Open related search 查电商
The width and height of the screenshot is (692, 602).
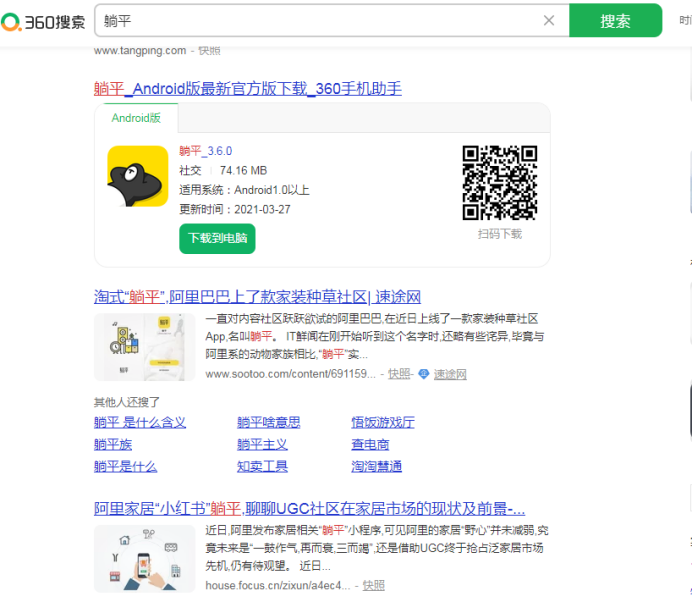(x=370, y=444)
